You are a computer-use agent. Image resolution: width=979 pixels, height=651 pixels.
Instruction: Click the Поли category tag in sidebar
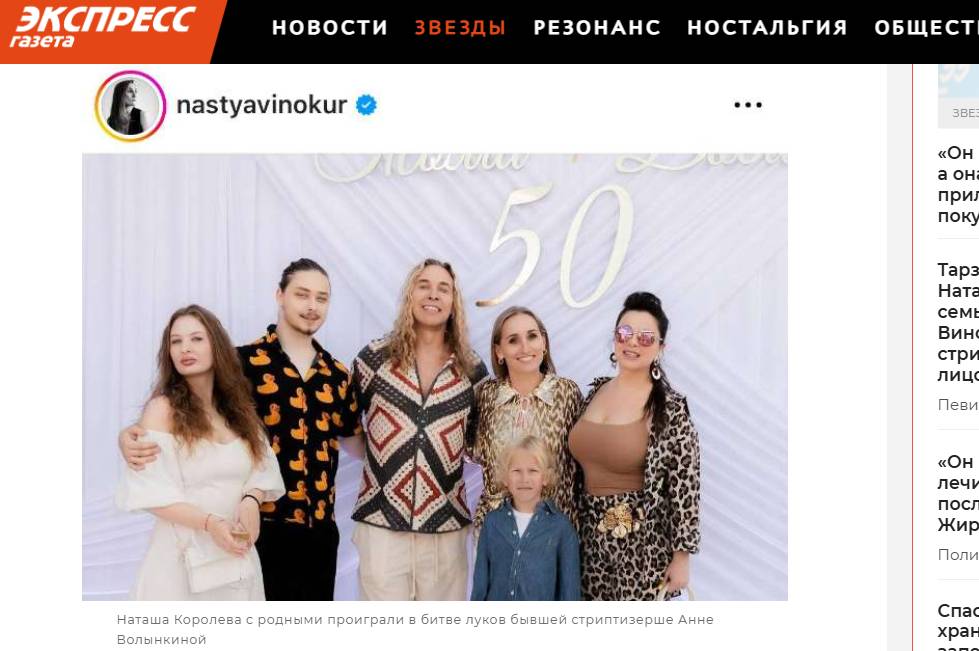tap(958, 555)
